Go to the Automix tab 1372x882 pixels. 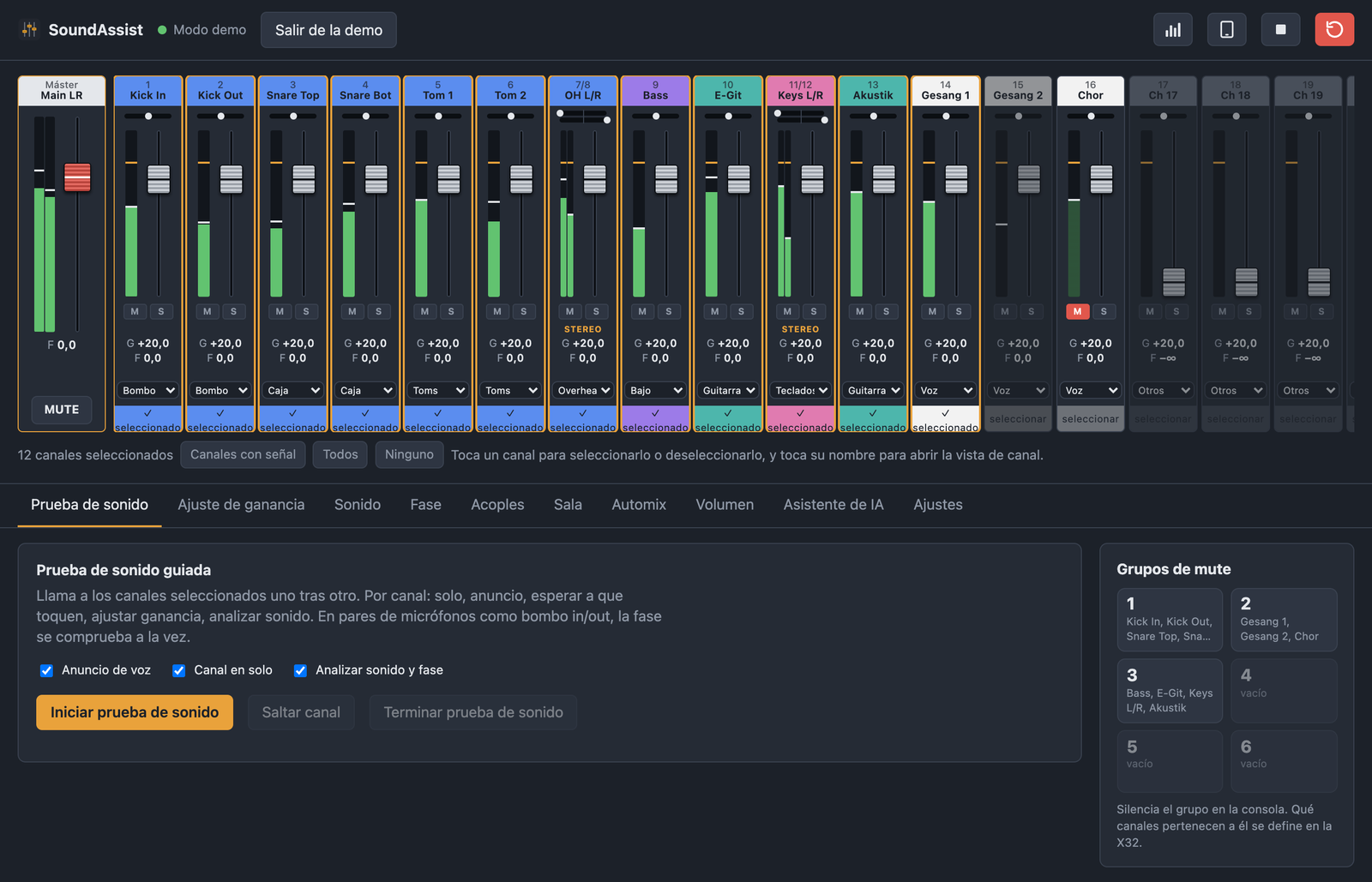pyautogui.click(x=639, y=505)
